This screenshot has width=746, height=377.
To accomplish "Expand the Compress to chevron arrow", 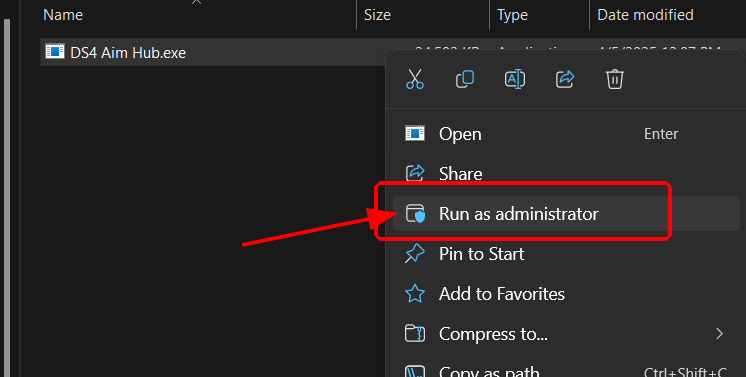I will pos(719,334).
